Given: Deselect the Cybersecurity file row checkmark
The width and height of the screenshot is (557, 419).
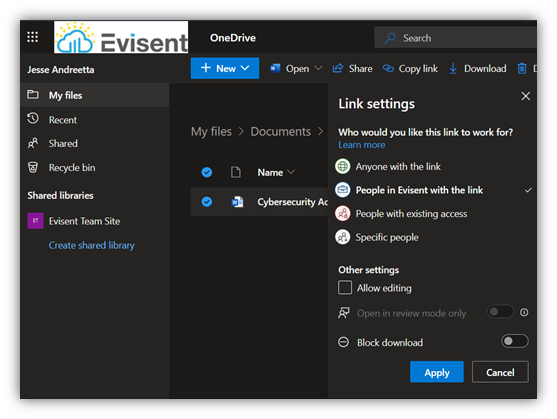Looking at the screenshot, I should click(207, 202).
